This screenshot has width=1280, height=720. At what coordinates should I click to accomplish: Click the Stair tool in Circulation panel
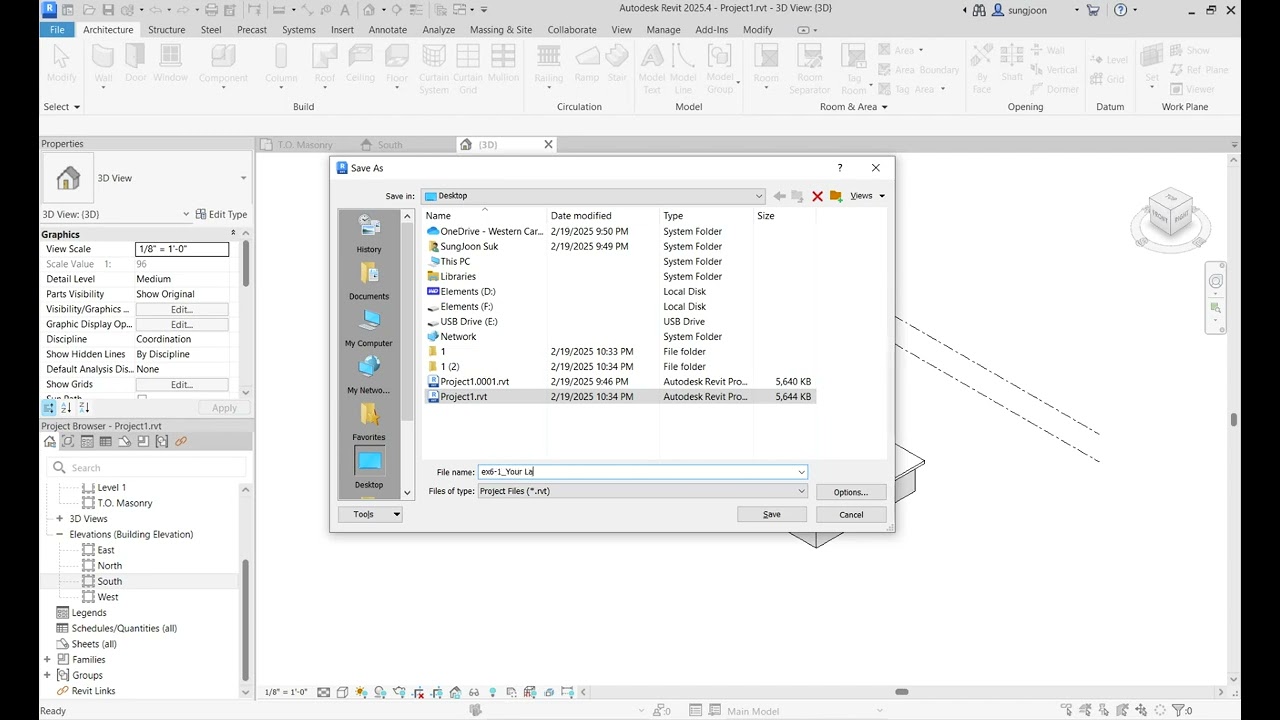point(617,63)
